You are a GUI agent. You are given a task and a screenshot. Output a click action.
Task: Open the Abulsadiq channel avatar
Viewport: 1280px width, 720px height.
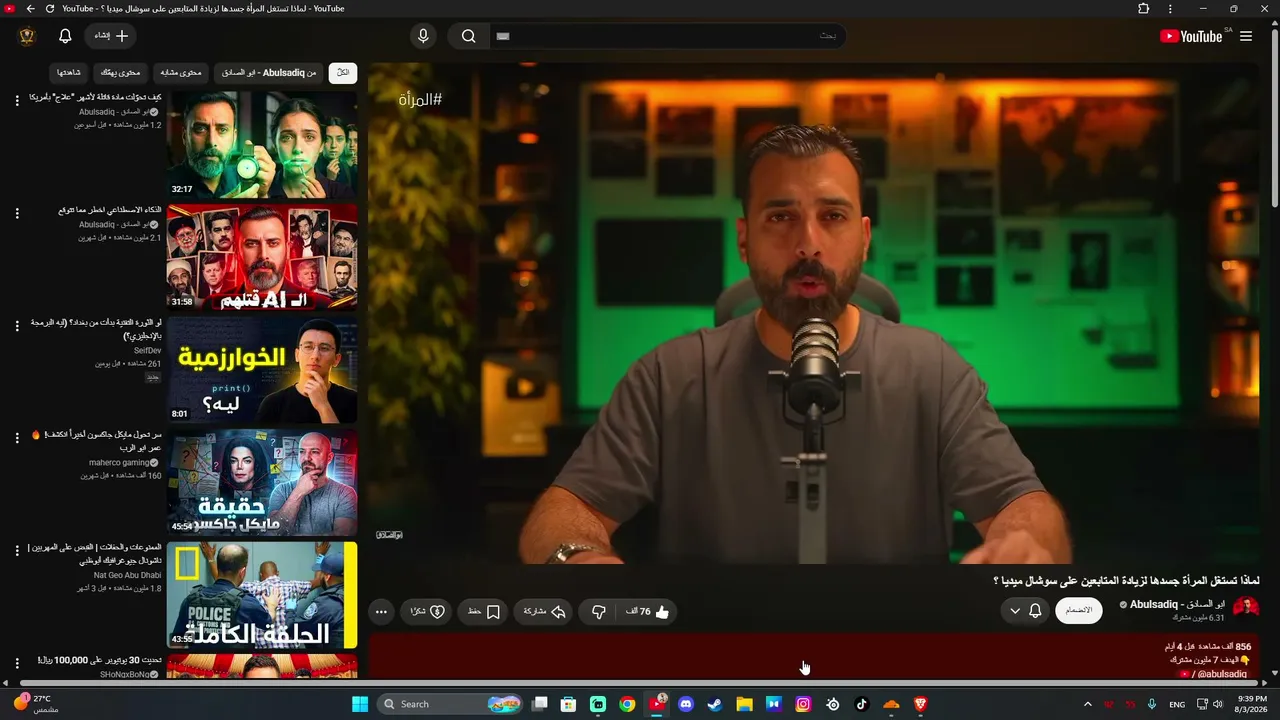pos(1246,609)
